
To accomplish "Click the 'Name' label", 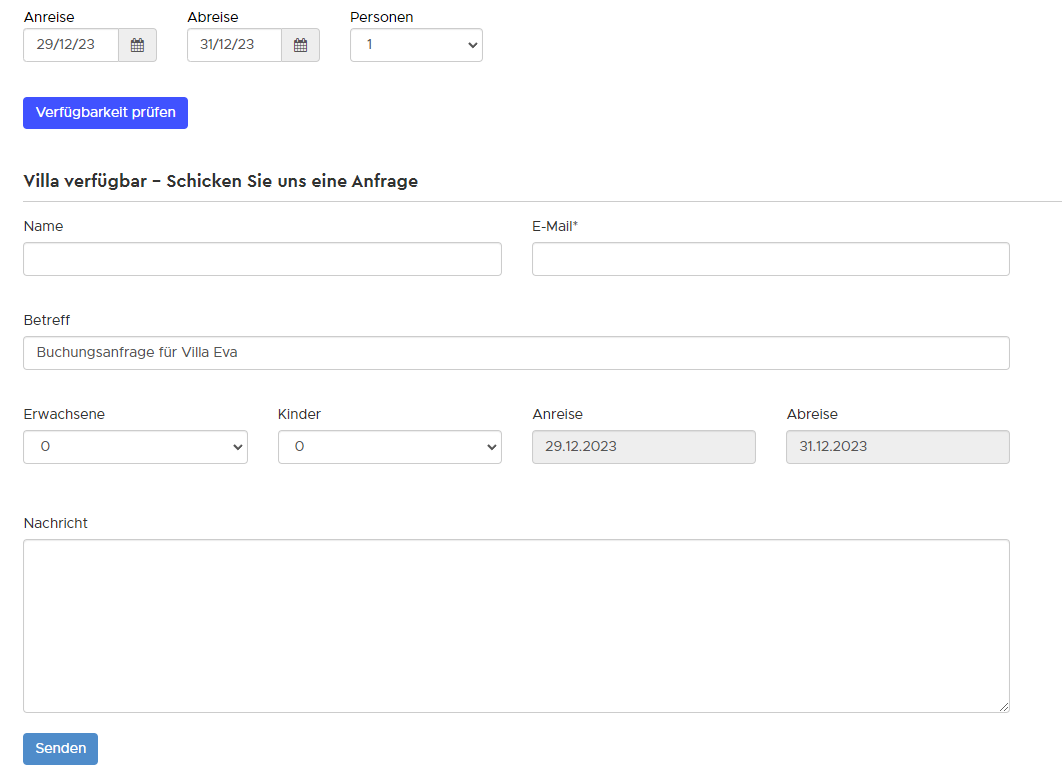I will coord(43,226).
